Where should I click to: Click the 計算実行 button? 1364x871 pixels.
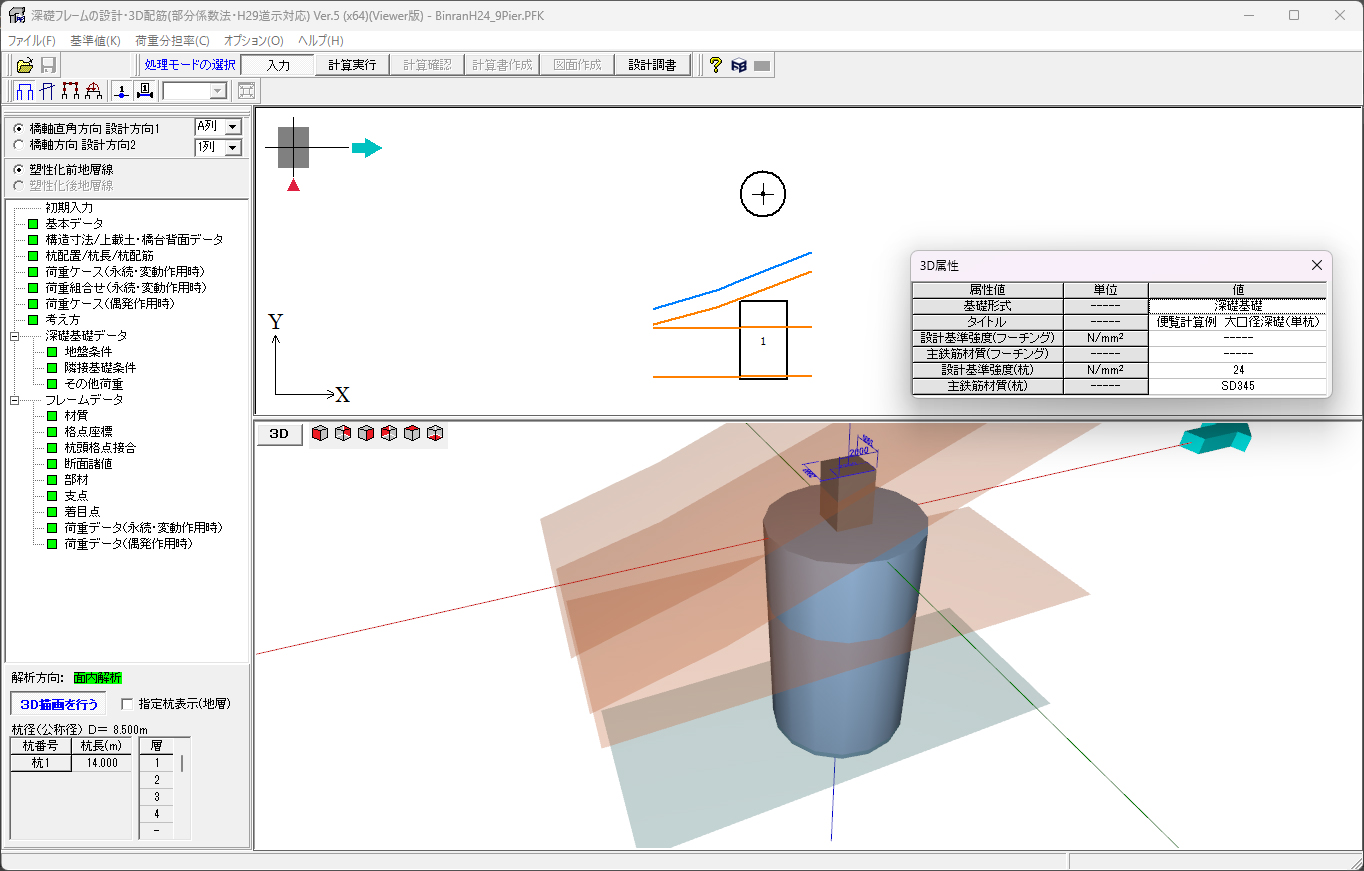352,65
